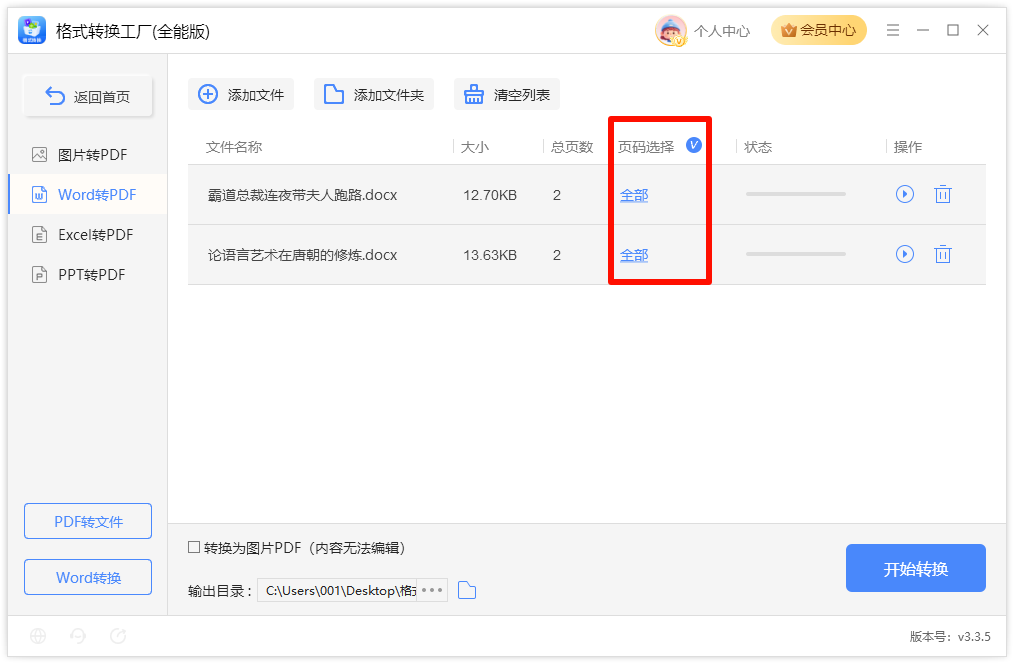Click the 文件名称 column header
Viewport: 1014px width, 664px height.
233,147
